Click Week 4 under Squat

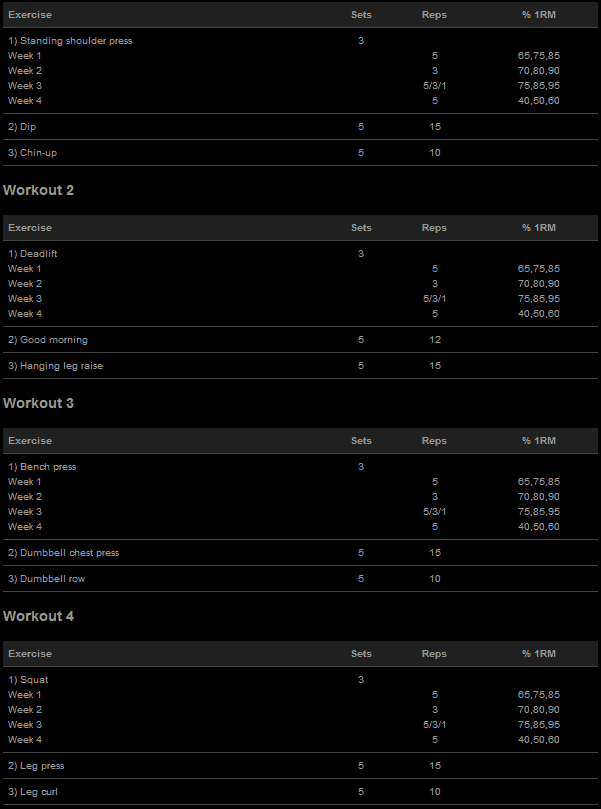25,740
